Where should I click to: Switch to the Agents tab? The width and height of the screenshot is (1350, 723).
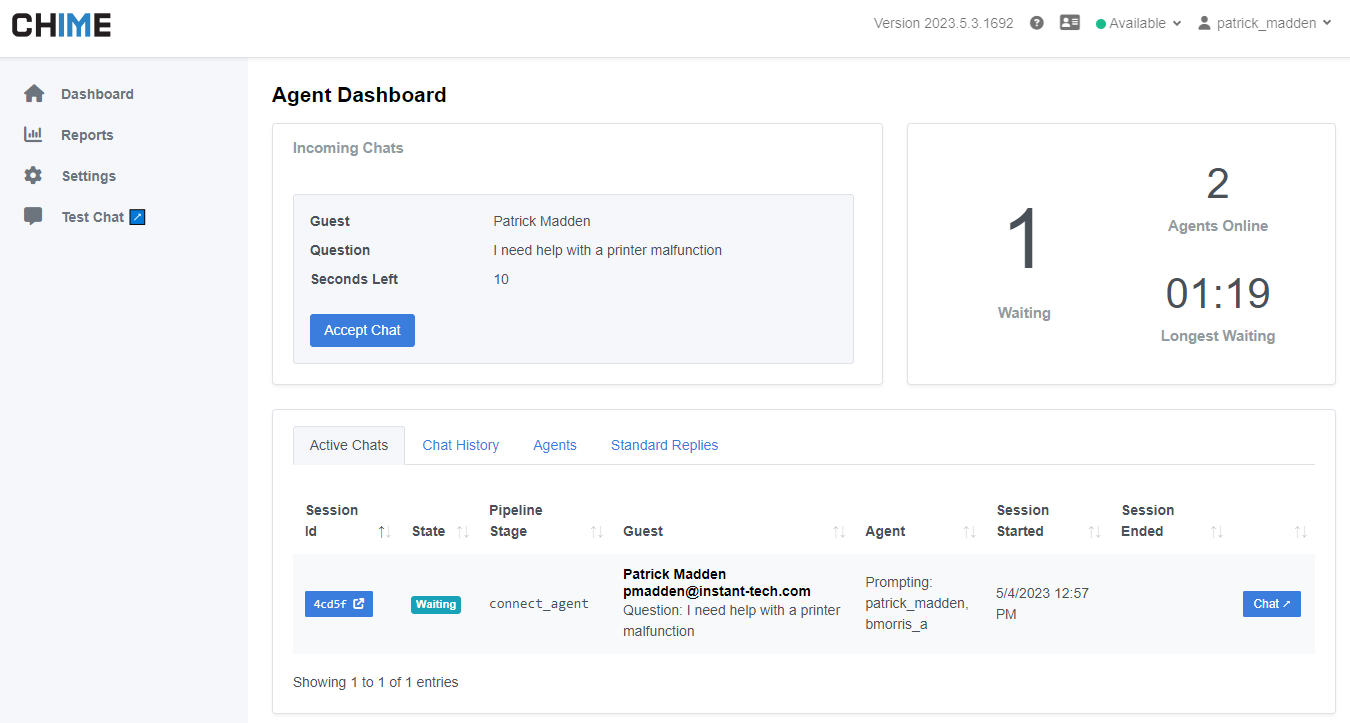click(x=555, y=445)
